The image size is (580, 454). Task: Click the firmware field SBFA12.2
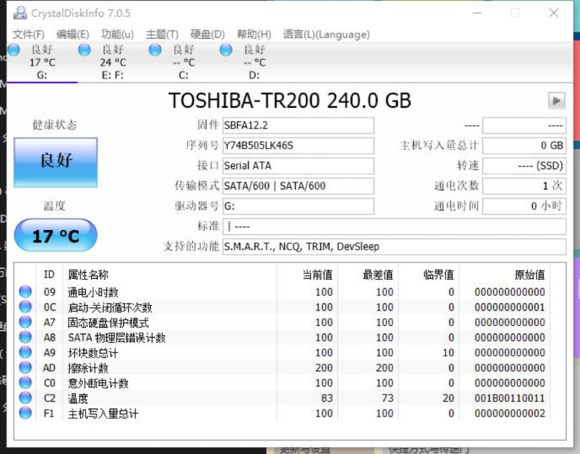[298, 125]
